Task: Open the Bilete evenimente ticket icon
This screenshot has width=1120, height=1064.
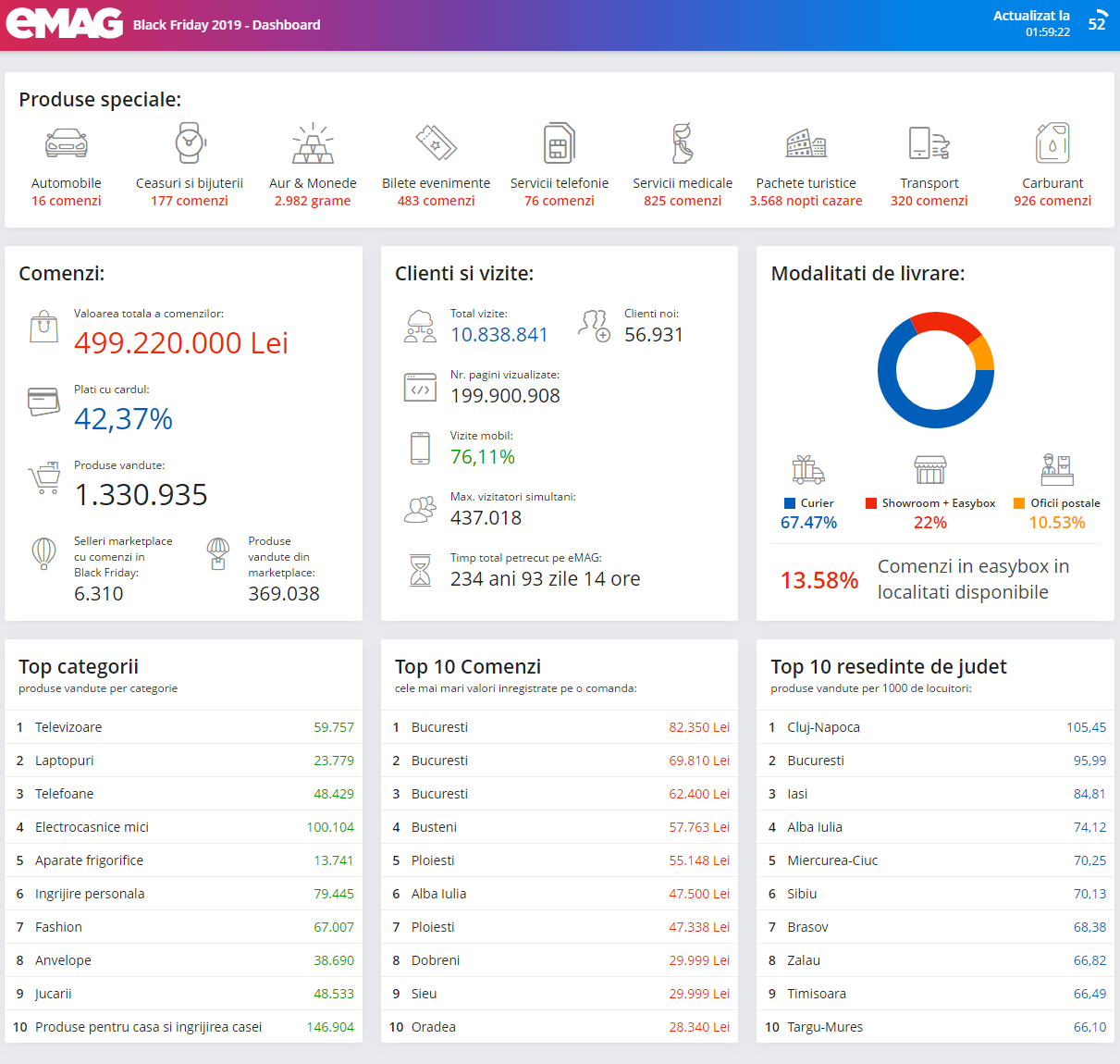Action: [436, 143]
